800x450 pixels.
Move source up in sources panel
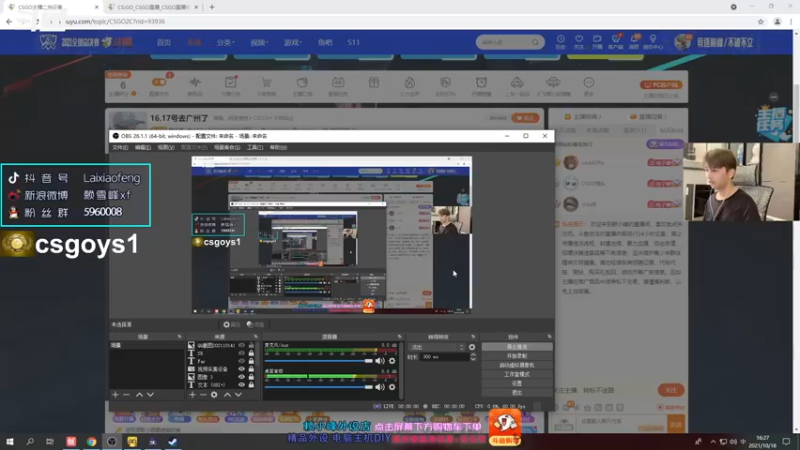pyautogui.click(x=228, y=394)
